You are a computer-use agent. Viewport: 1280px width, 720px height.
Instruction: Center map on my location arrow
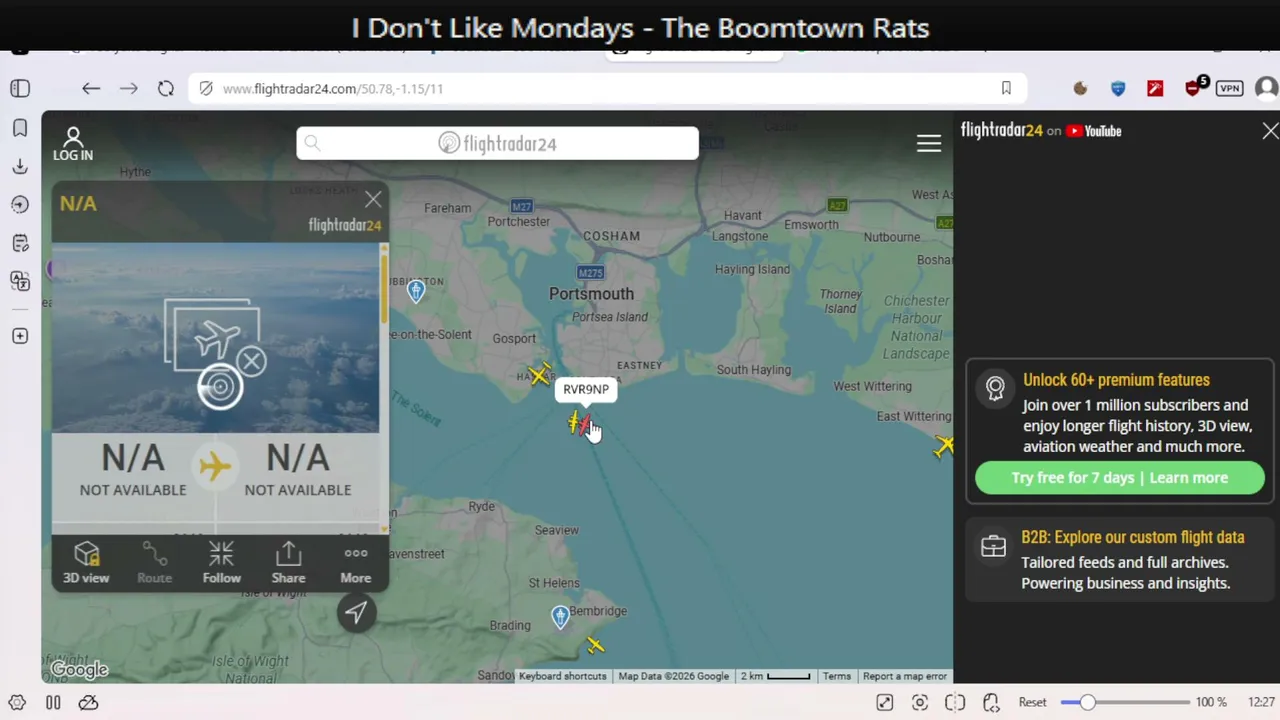tap(356, 612)
